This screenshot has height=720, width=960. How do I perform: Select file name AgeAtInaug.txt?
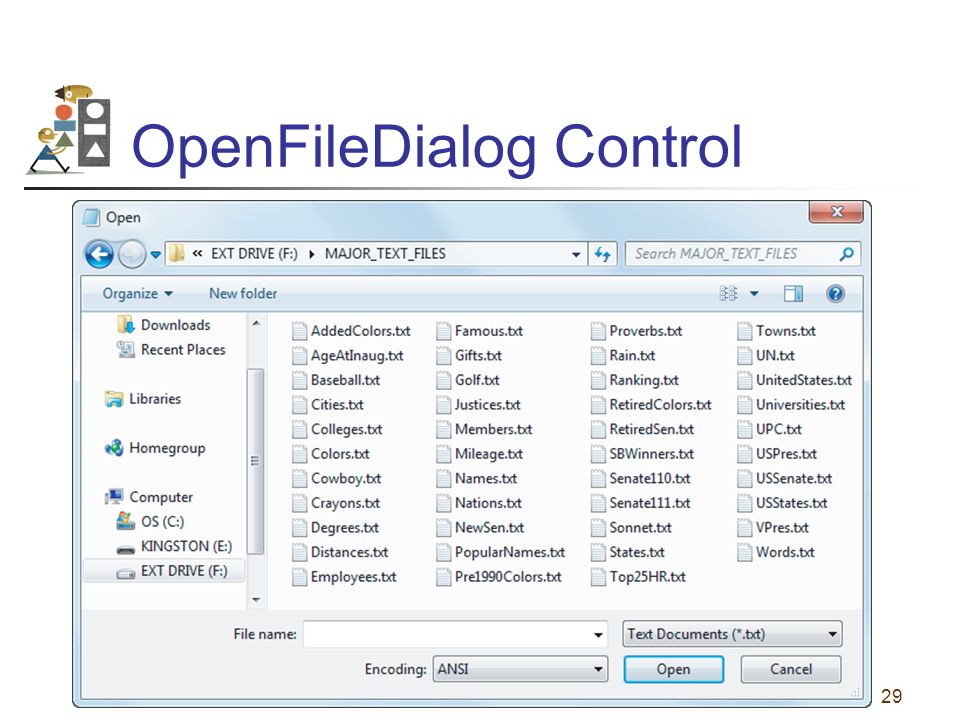(x=357, y=356)
